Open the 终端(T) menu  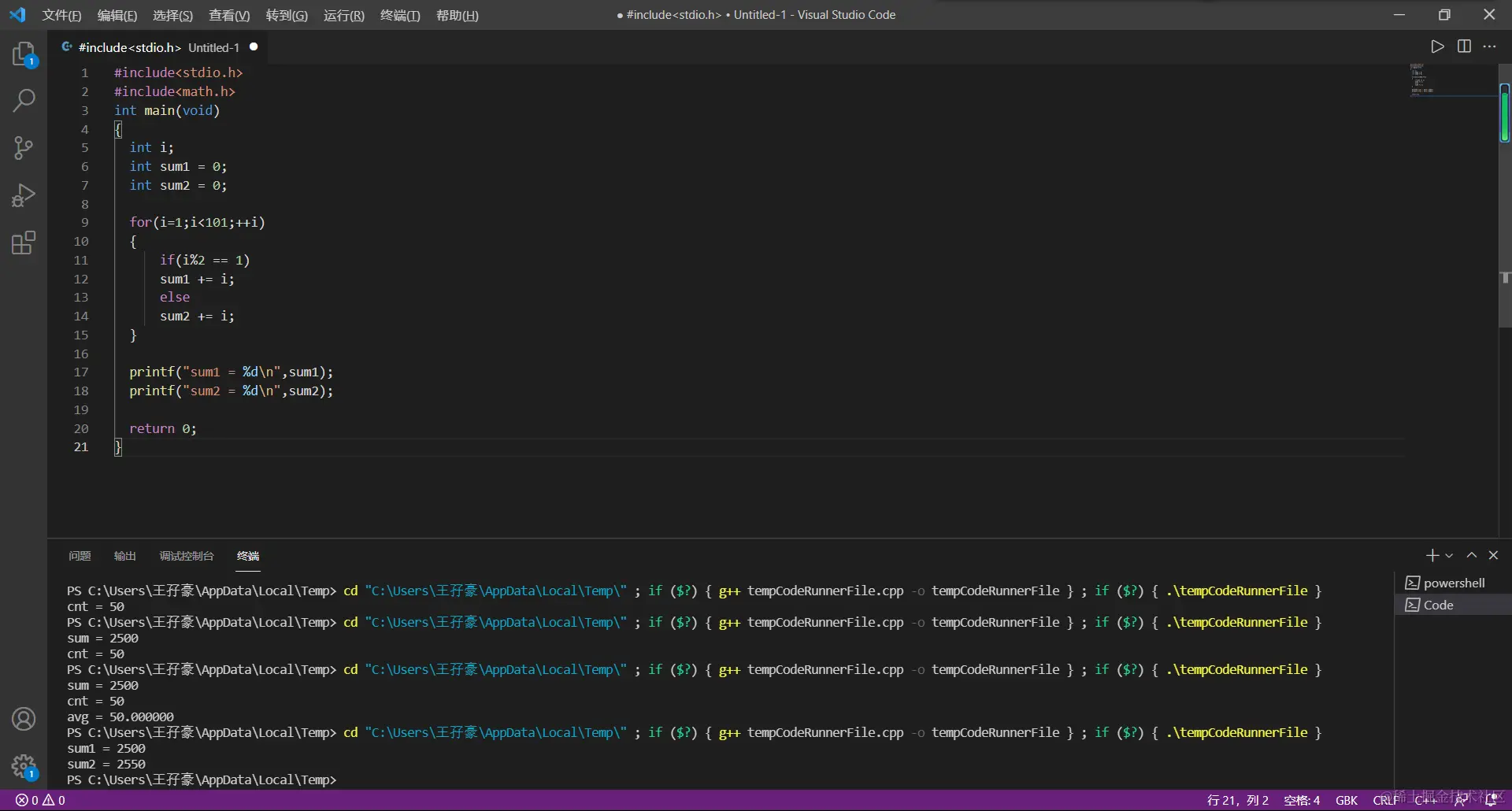click(x=400, y=16)
